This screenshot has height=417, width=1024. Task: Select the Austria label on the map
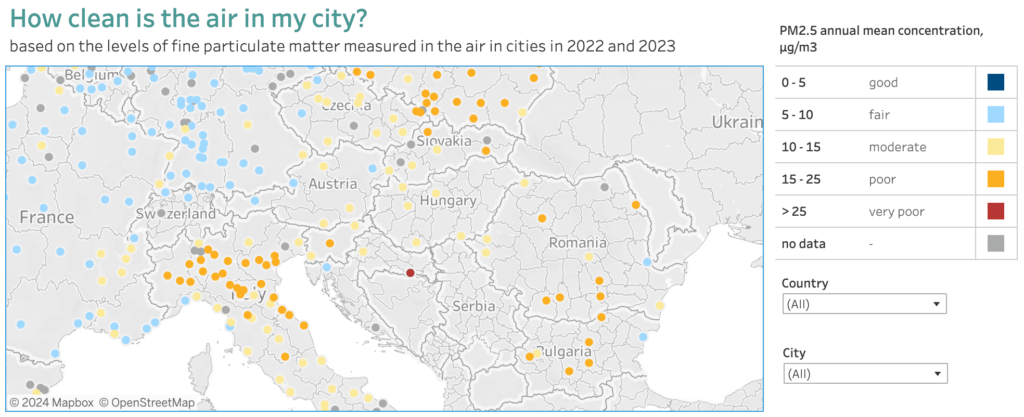[x=333, y=184]
